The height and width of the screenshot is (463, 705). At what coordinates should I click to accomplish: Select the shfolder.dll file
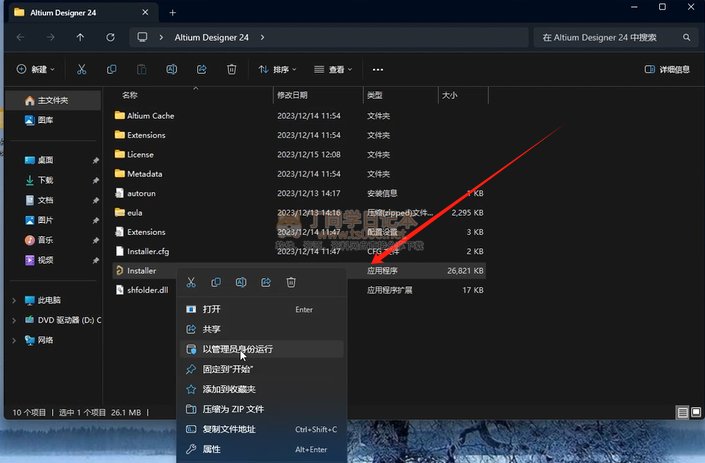click(148, 290)
